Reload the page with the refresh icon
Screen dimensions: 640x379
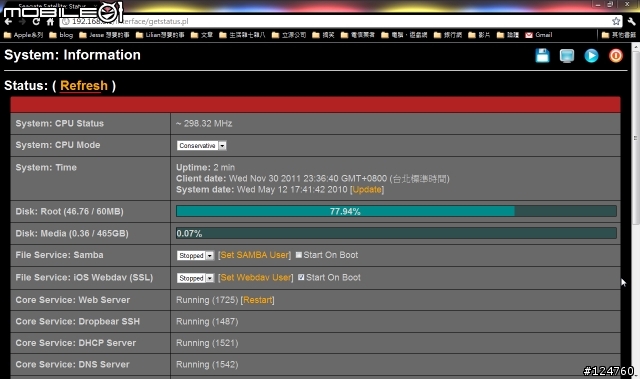click(x=36, y=22)
